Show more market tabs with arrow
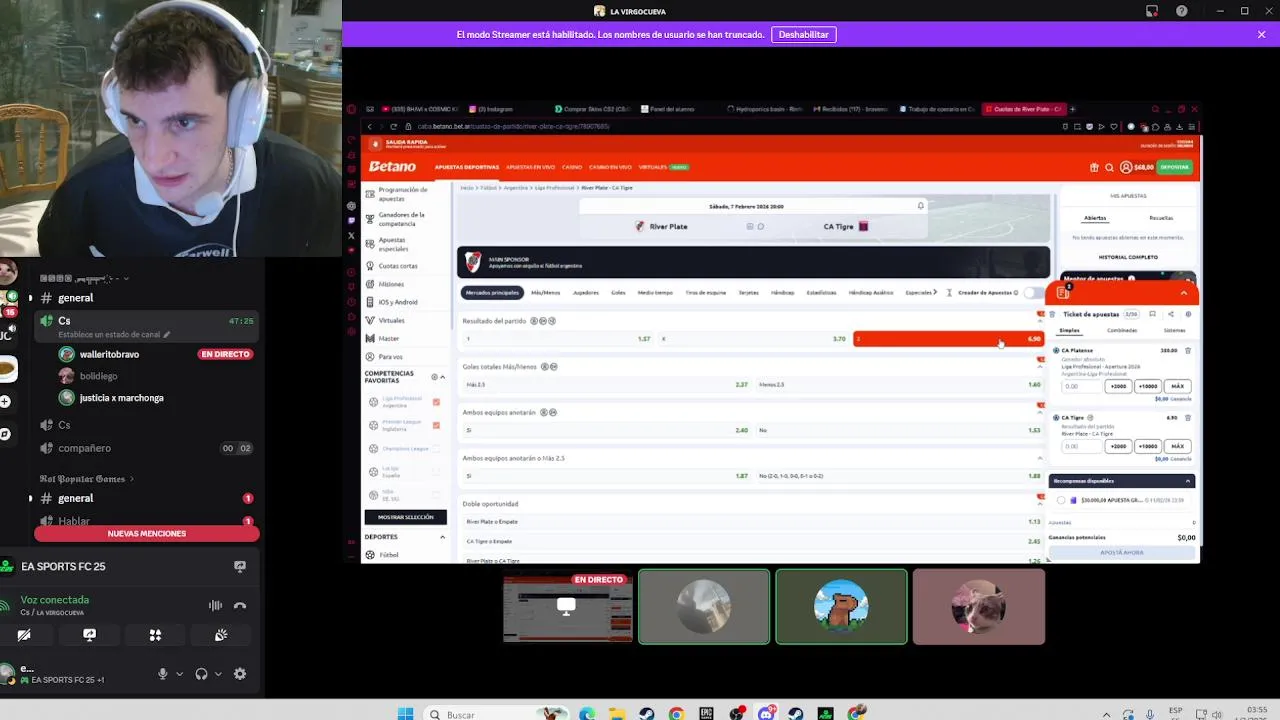Viewport: 1280px width, 720px height. (935, 293)
